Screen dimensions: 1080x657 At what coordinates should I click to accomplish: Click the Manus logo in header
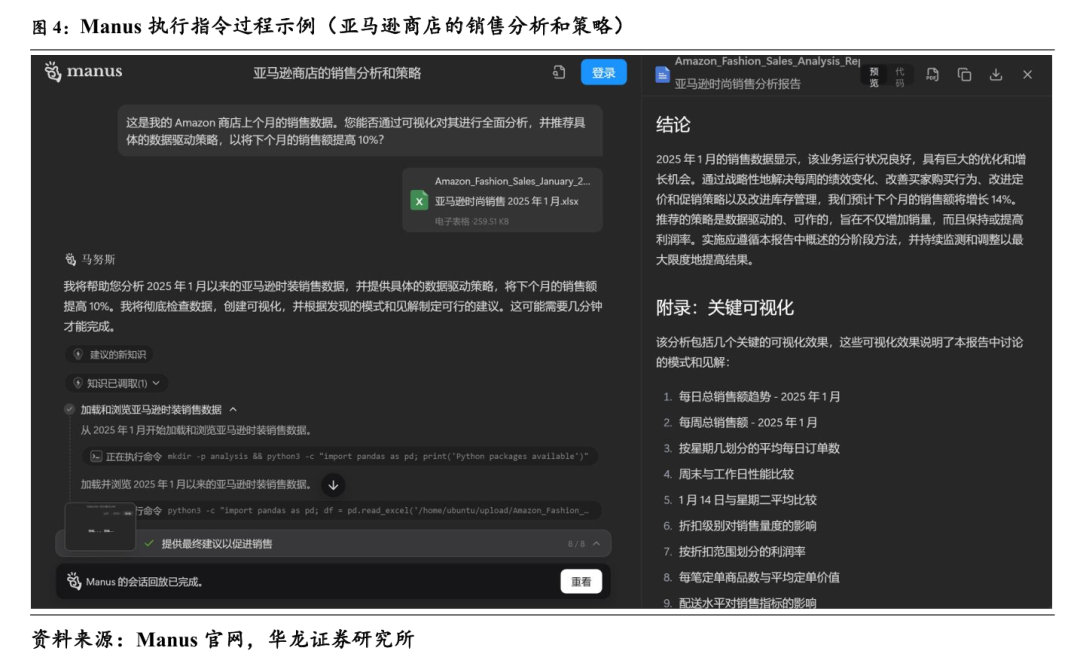coord(83,71)
